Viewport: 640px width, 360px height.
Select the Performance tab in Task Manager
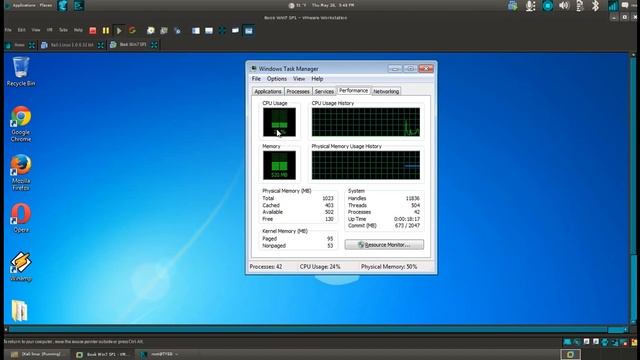pos(353,91)
